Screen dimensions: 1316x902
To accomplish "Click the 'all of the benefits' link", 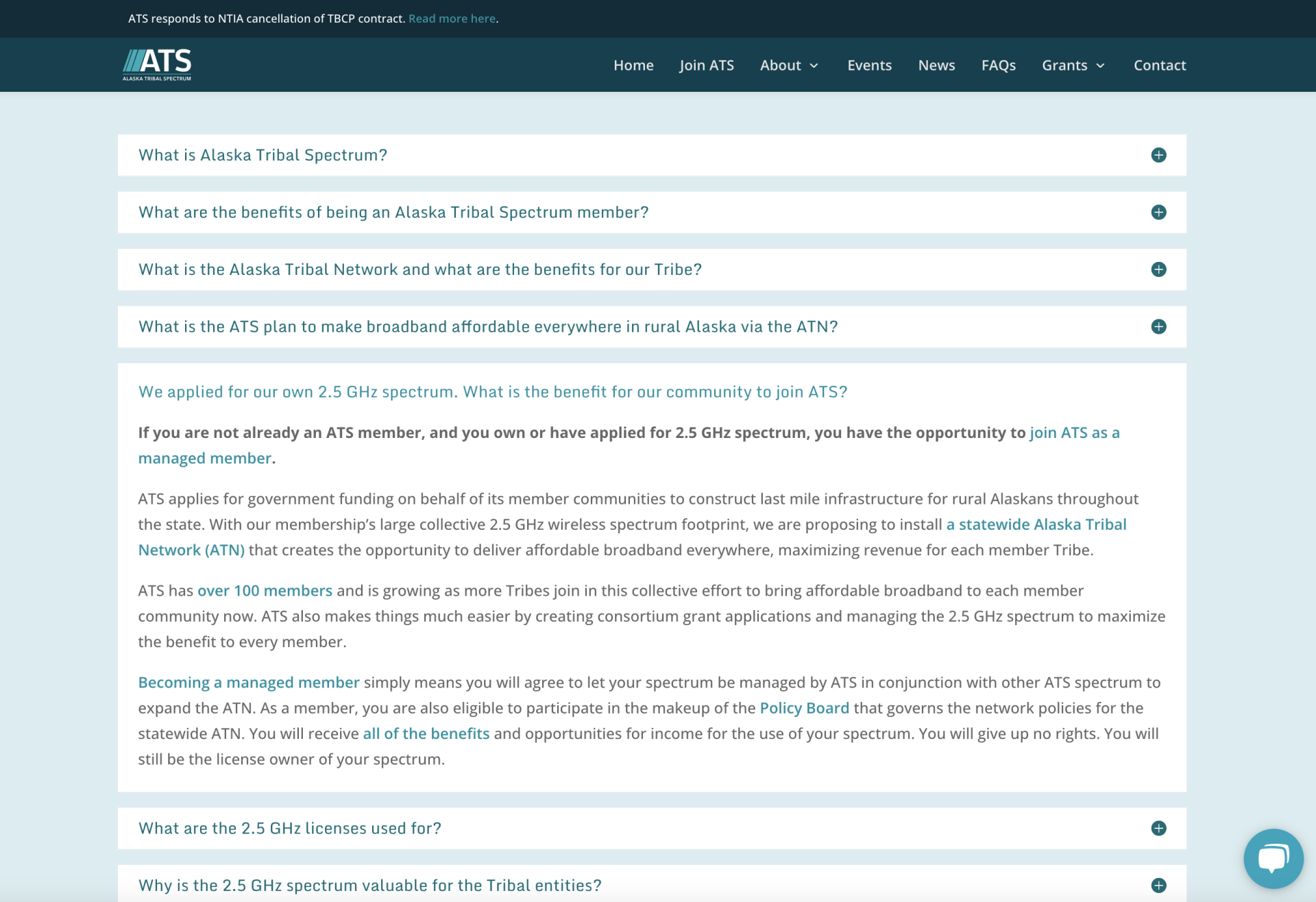I will (426, 733).
